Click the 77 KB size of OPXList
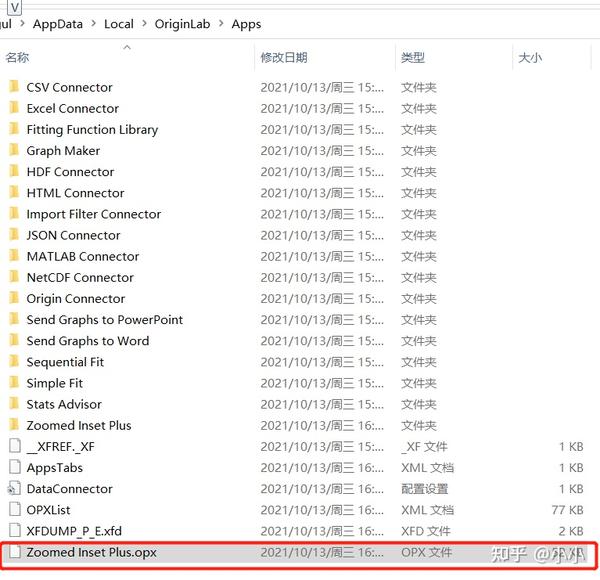Screen dimensions: 600x580 [x=567, y=510]
